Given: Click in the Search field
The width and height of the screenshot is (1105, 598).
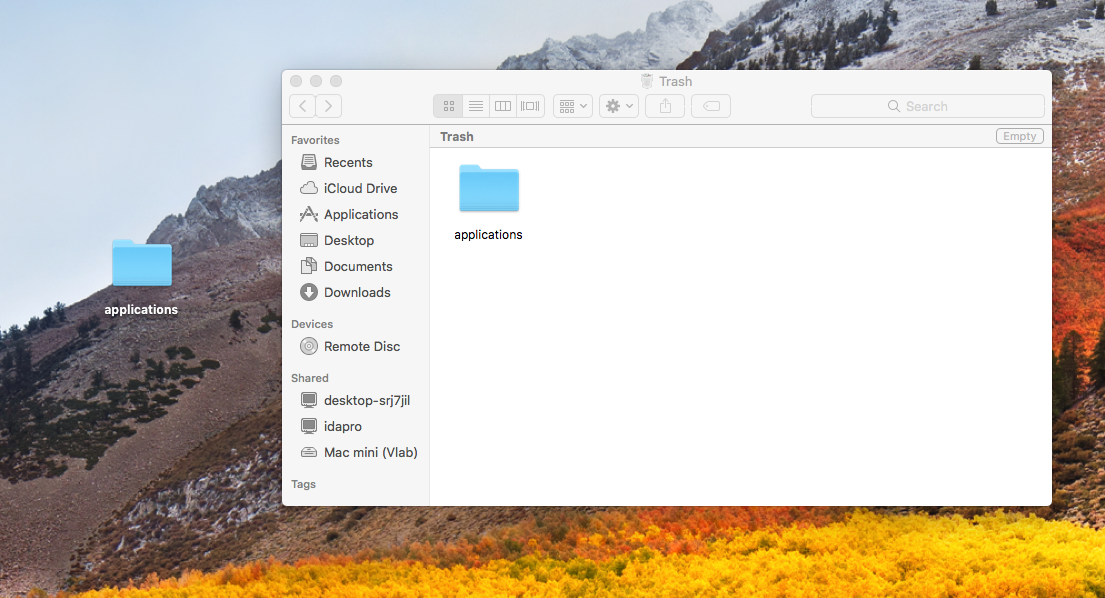Looking at the screenshot, I should [x=927, y=106].
